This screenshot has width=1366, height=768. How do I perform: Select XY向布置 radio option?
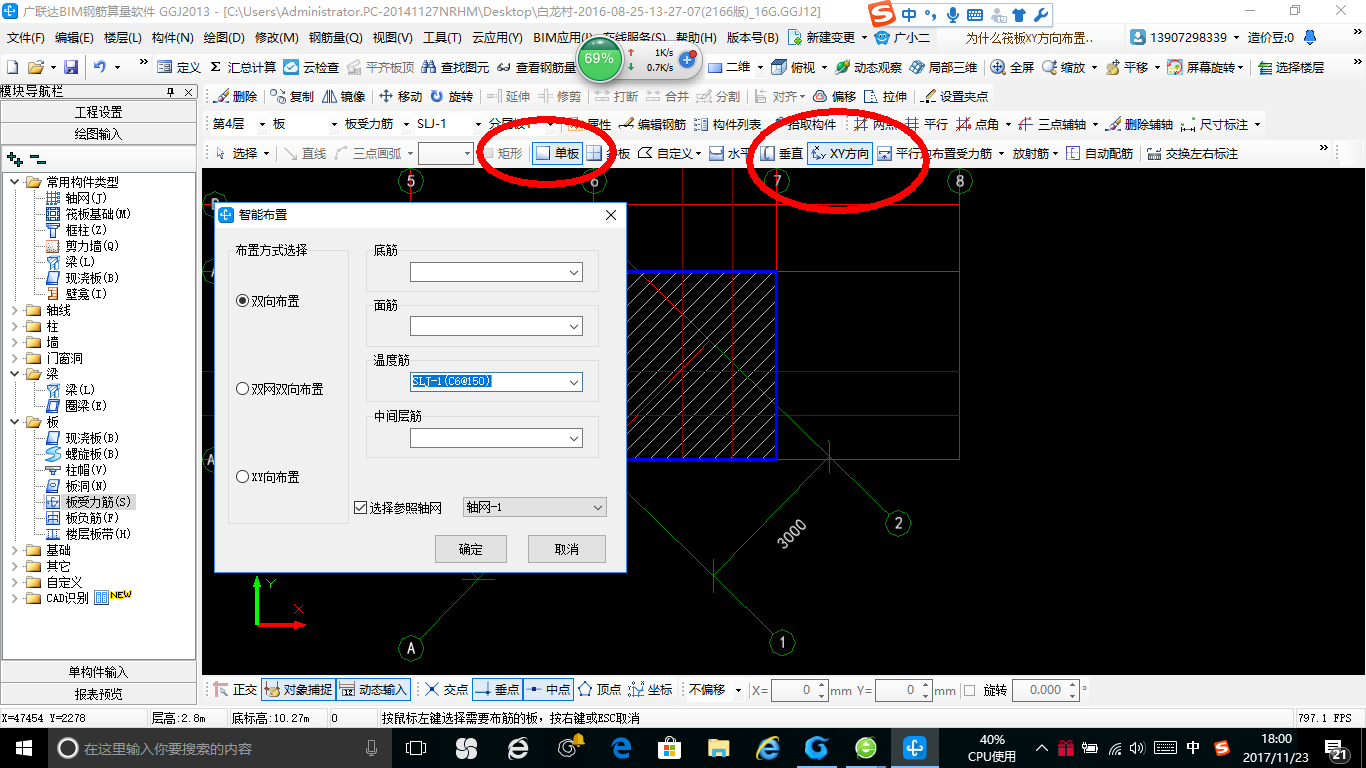click(267, 477)
